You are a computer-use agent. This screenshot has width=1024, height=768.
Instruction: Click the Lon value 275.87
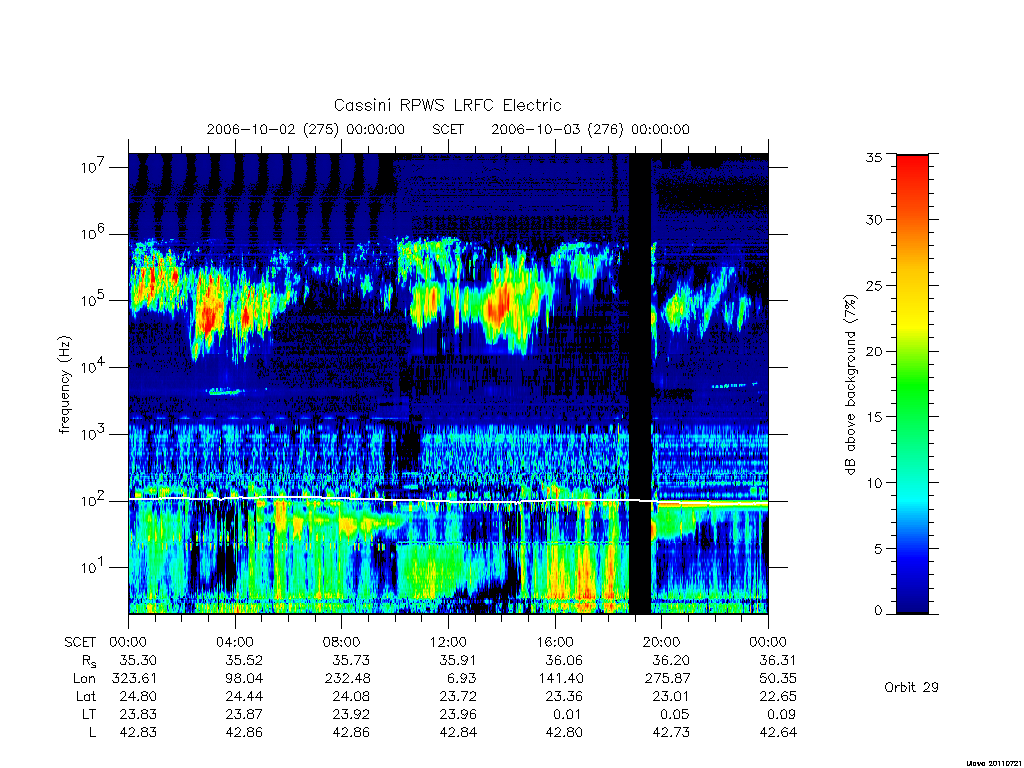667,679
